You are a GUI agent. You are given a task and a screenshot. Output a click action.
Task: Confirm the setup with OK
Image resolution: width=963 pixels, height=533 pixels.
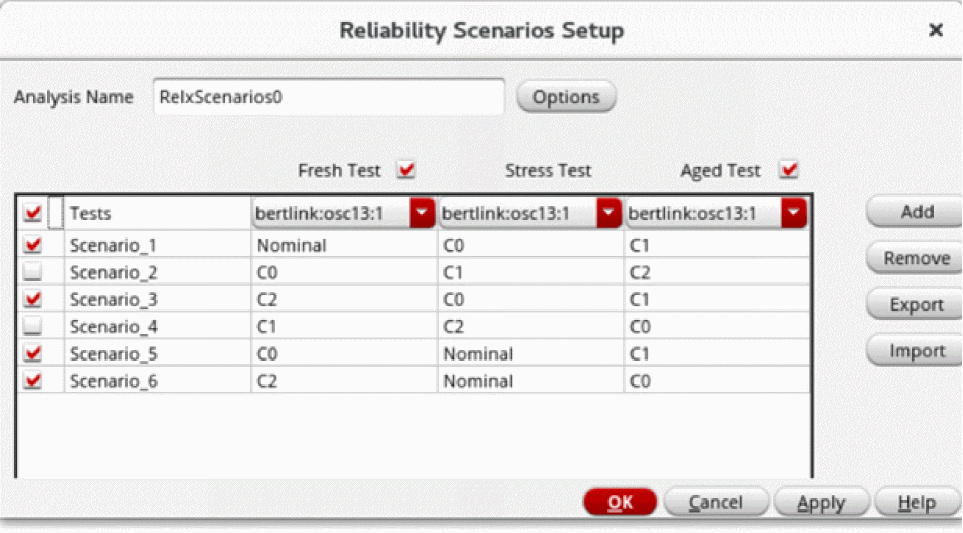click(x=620, y=503)
